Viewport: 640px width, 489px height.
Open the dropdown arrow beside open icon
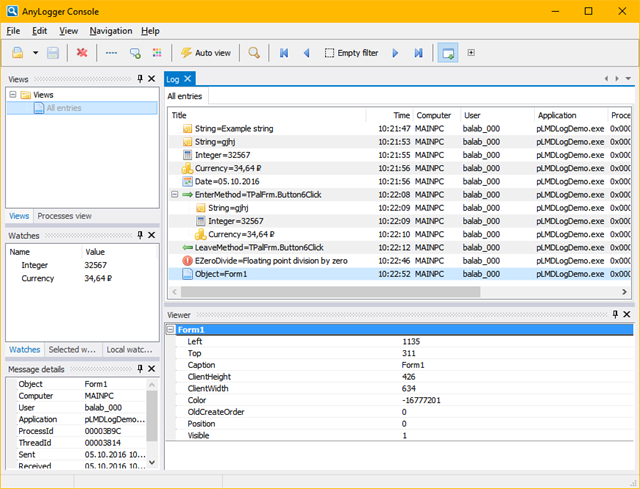coord(35,52)
